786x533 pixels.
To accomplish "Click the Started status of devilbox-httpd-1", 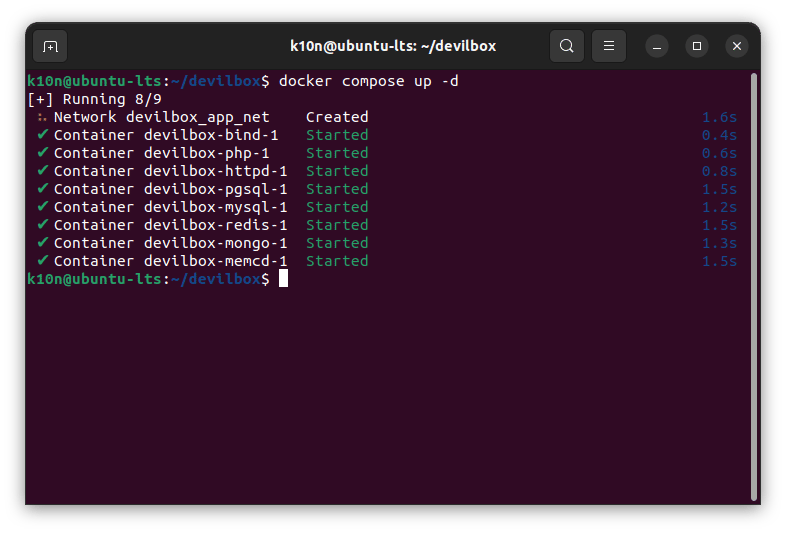I will [337, 171].
